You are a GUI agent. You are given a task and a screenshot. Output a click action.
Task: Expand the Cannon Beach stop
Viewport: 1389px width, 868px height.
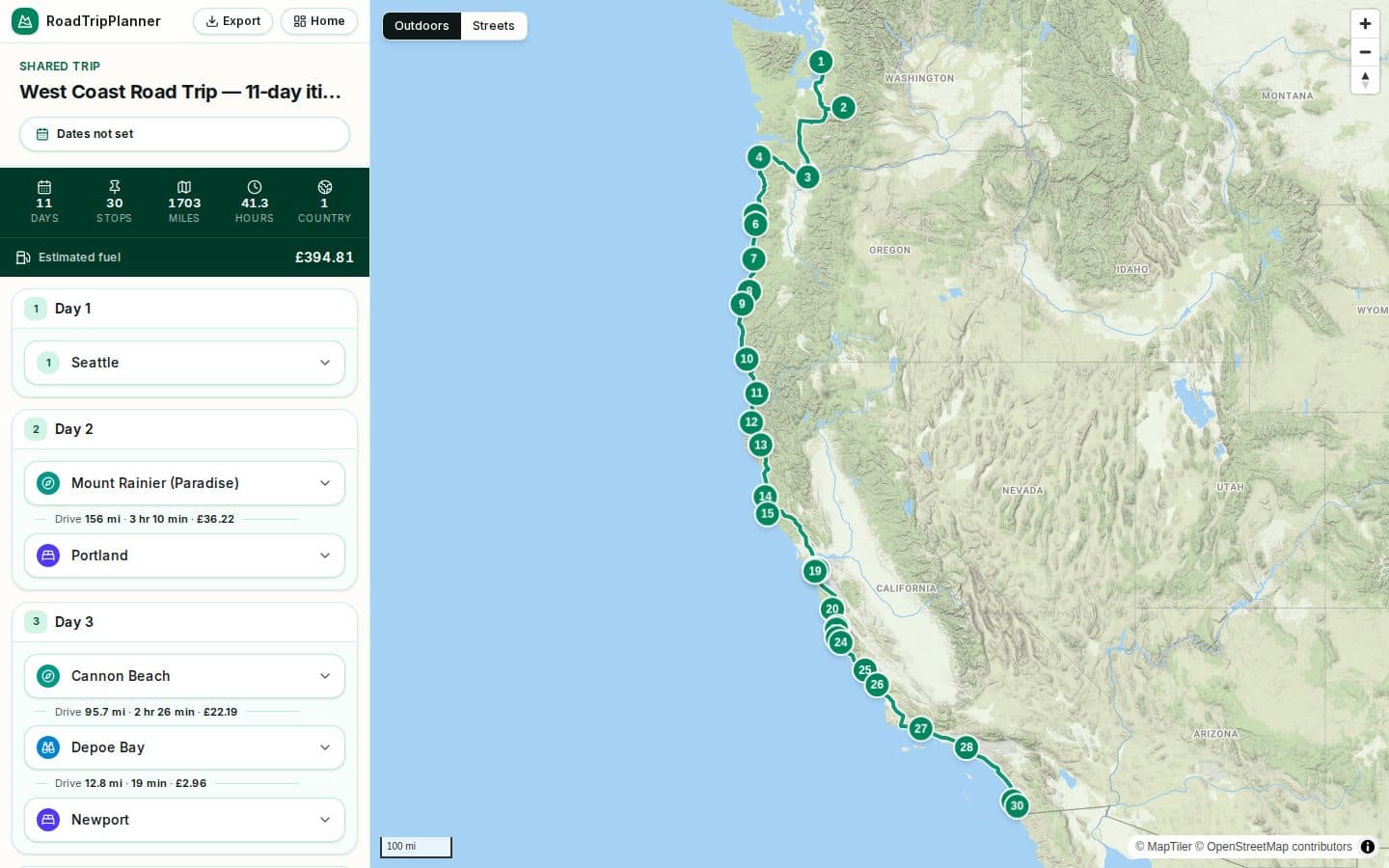pos(184,676)
